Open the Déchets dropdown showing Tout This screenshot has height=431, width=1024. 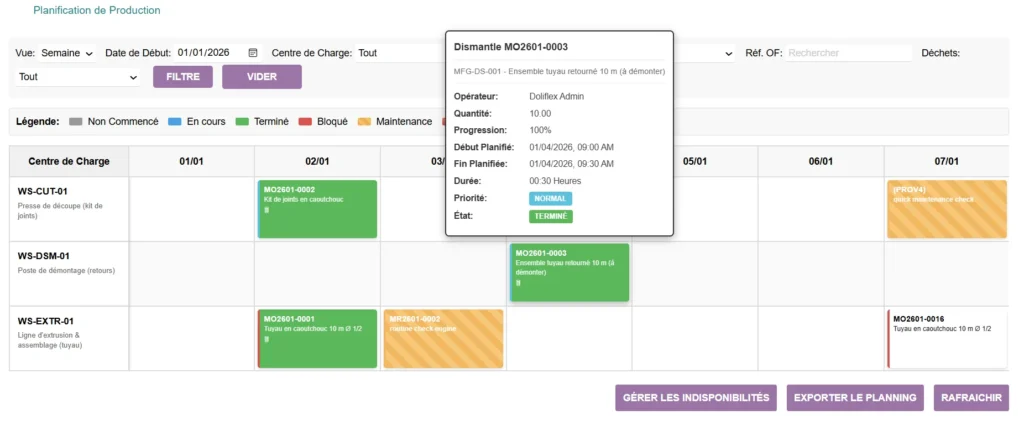tap(78, 76)
